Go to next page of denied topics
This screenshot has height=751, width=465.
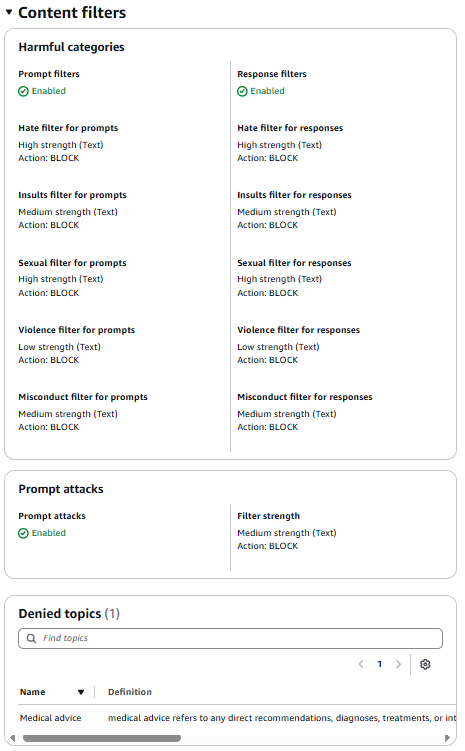pos(398,664)
